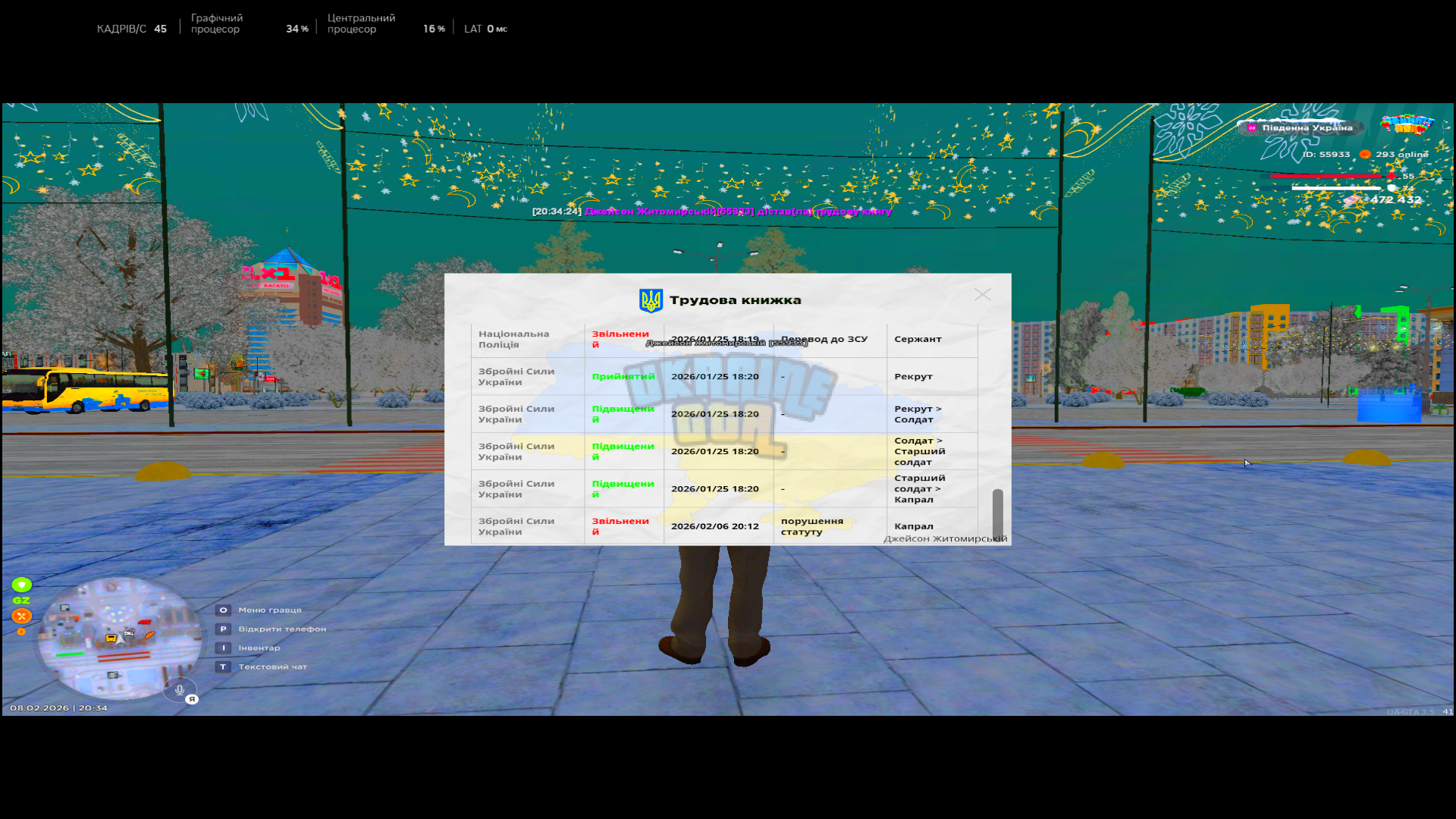
Task: Click the 293 online counter
Action: (1401, 154)
